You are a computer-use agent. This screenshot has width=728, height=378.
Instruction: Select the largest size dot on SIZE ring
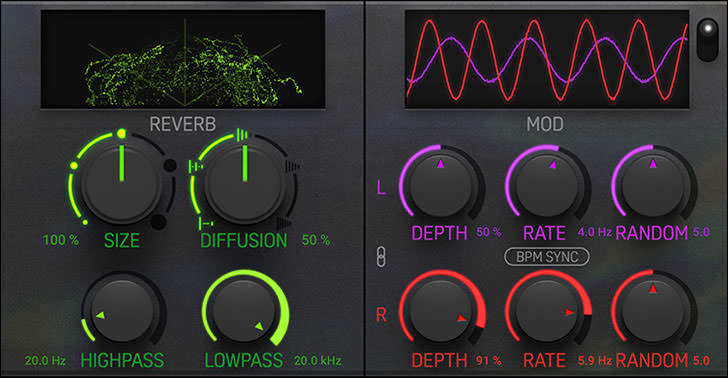(121, 134)
